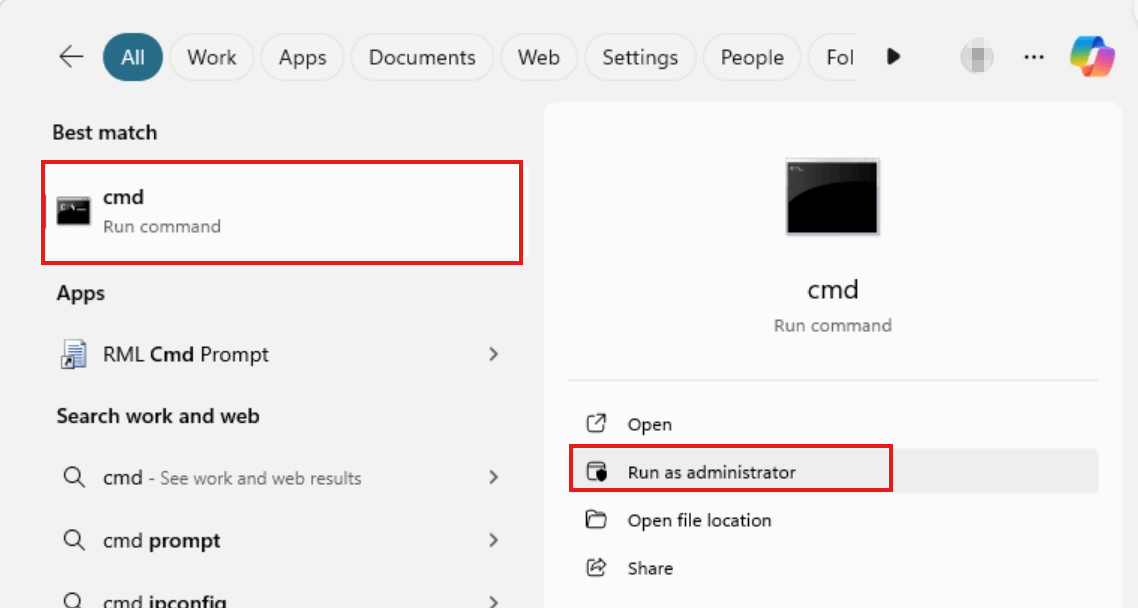Viewport: 1138px width, 608px height.
Task: Click the cmd title in details pane
Action: [x=832, y=289]
